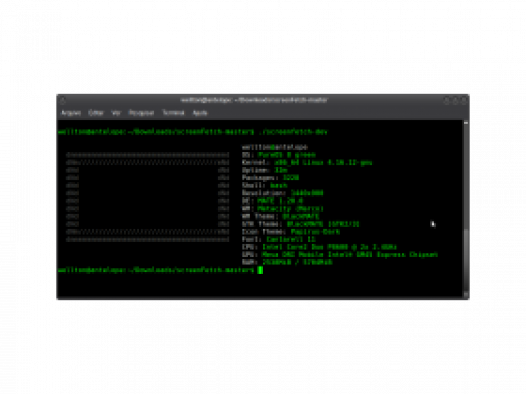Click the "Uptime:" line in output
The width and height of the screenshot is (526, 394).
(x=265, y=170)
